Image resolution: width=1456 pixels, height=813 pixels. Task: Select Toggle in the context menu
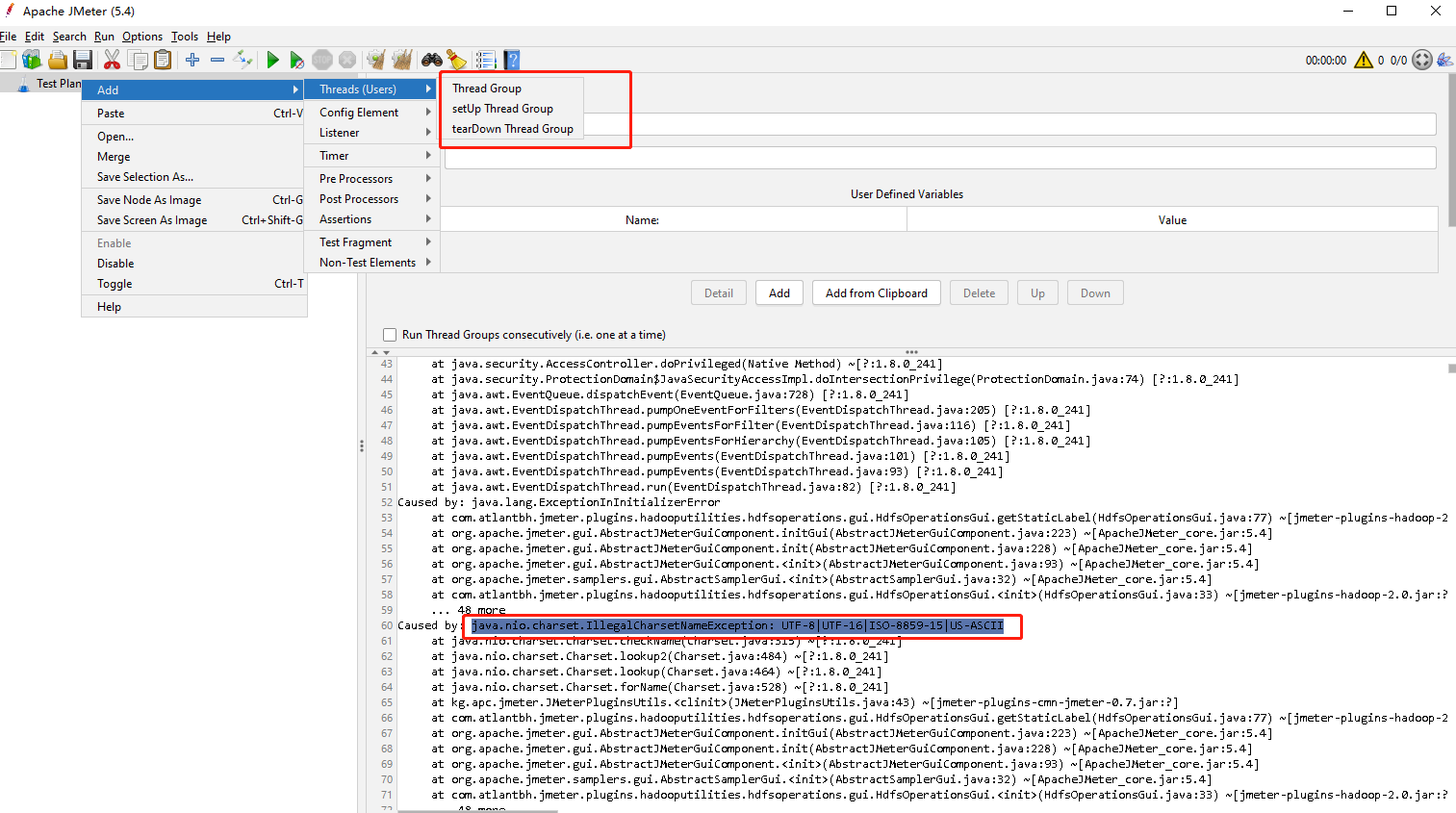pos(193,284)
